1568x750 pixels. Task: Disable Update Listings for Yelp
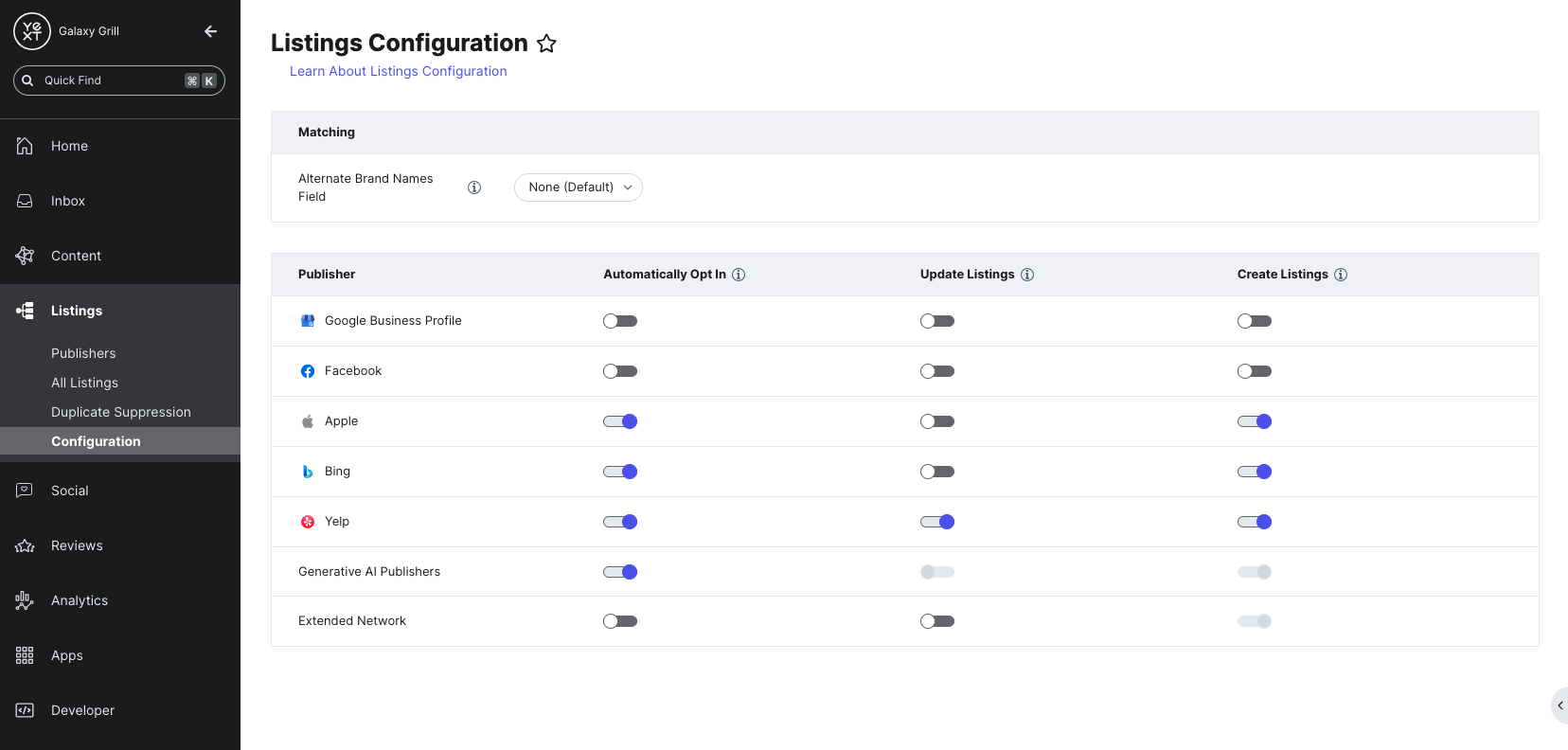click(x=937, y=522)
